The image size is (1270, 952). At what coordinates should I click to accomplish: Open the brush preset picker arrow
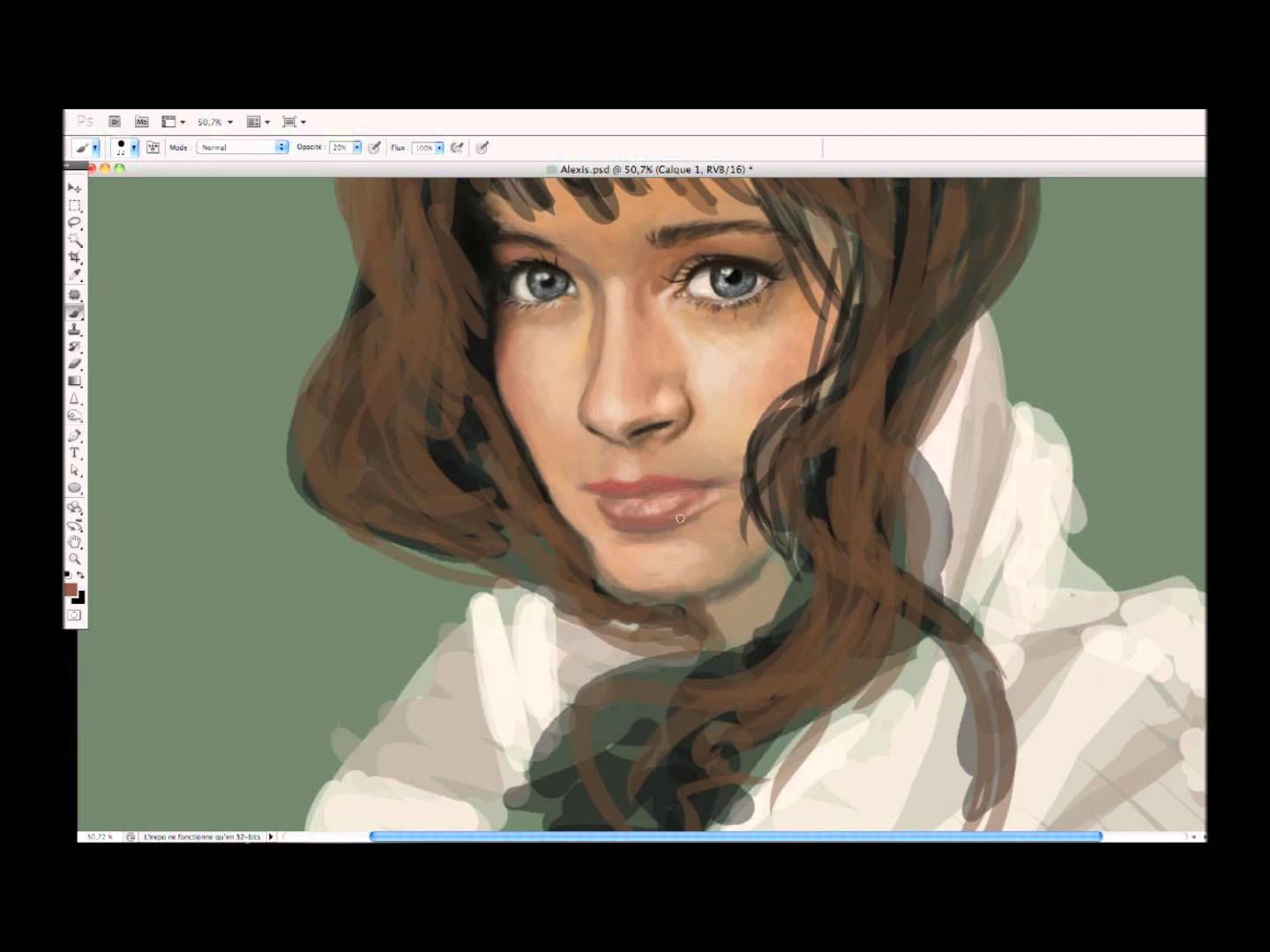point(134,147)
